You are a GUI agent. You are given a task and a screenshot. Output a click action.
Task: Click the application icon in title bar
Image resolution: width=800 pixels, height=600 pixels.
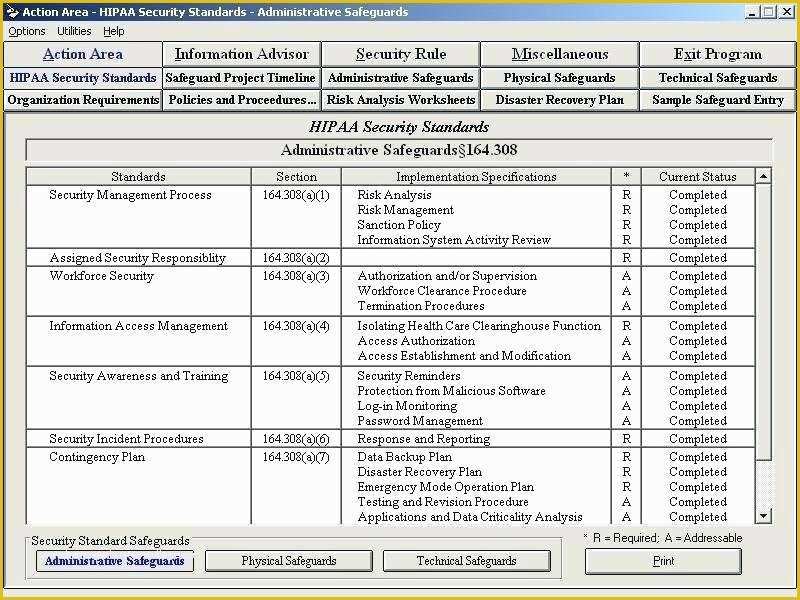[x=12, y=12]
